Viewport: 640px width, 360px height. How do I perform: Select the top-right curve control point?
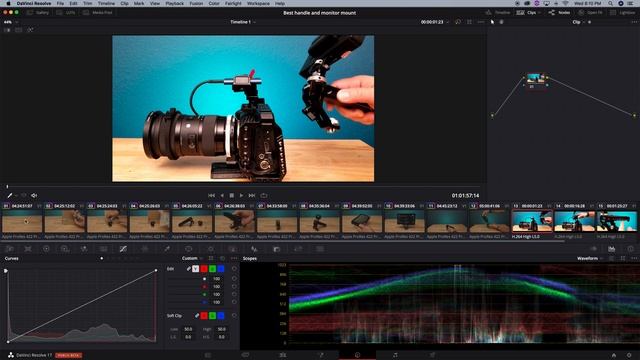(x=156, y=271)
